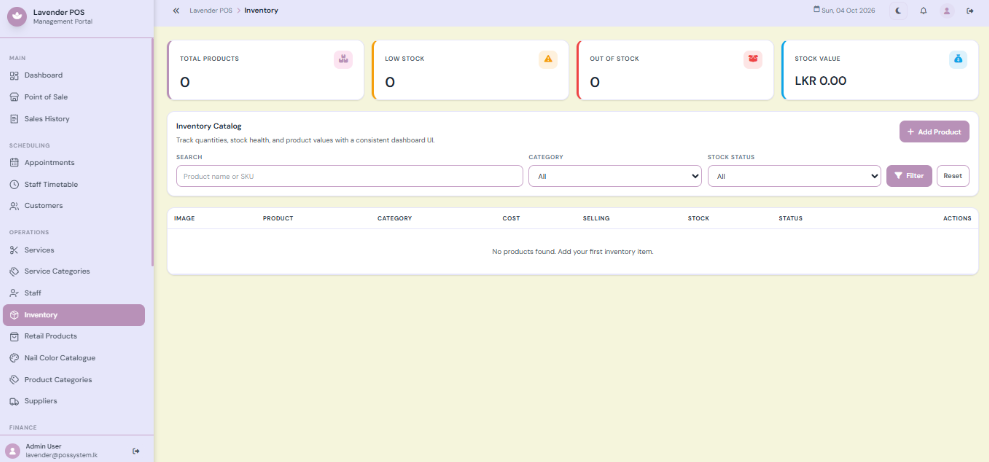Click Customers people icon
Viewport: 989px width, 462px height.
pos(14,206)
